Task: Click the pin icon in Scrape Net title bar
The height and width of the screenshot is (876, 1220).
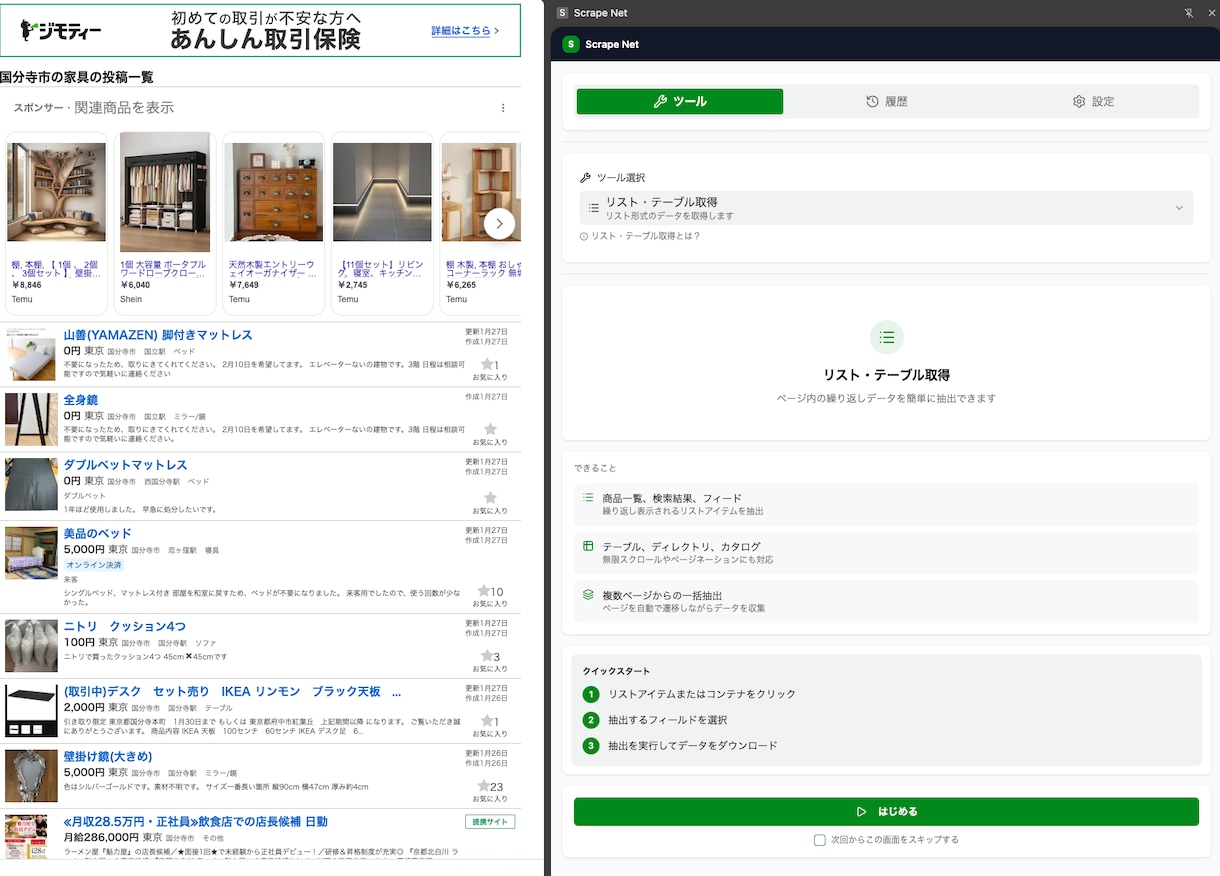Action: coord(1189,13)
